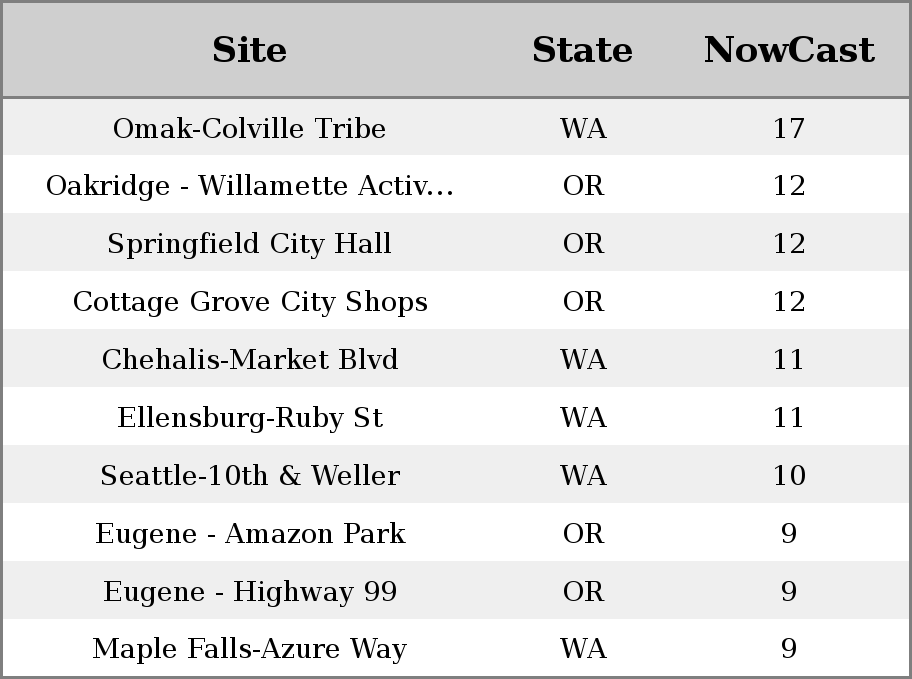Click the NowCast column header
The width and height of the screenshot is (912, 679).
tap(788, 50)
